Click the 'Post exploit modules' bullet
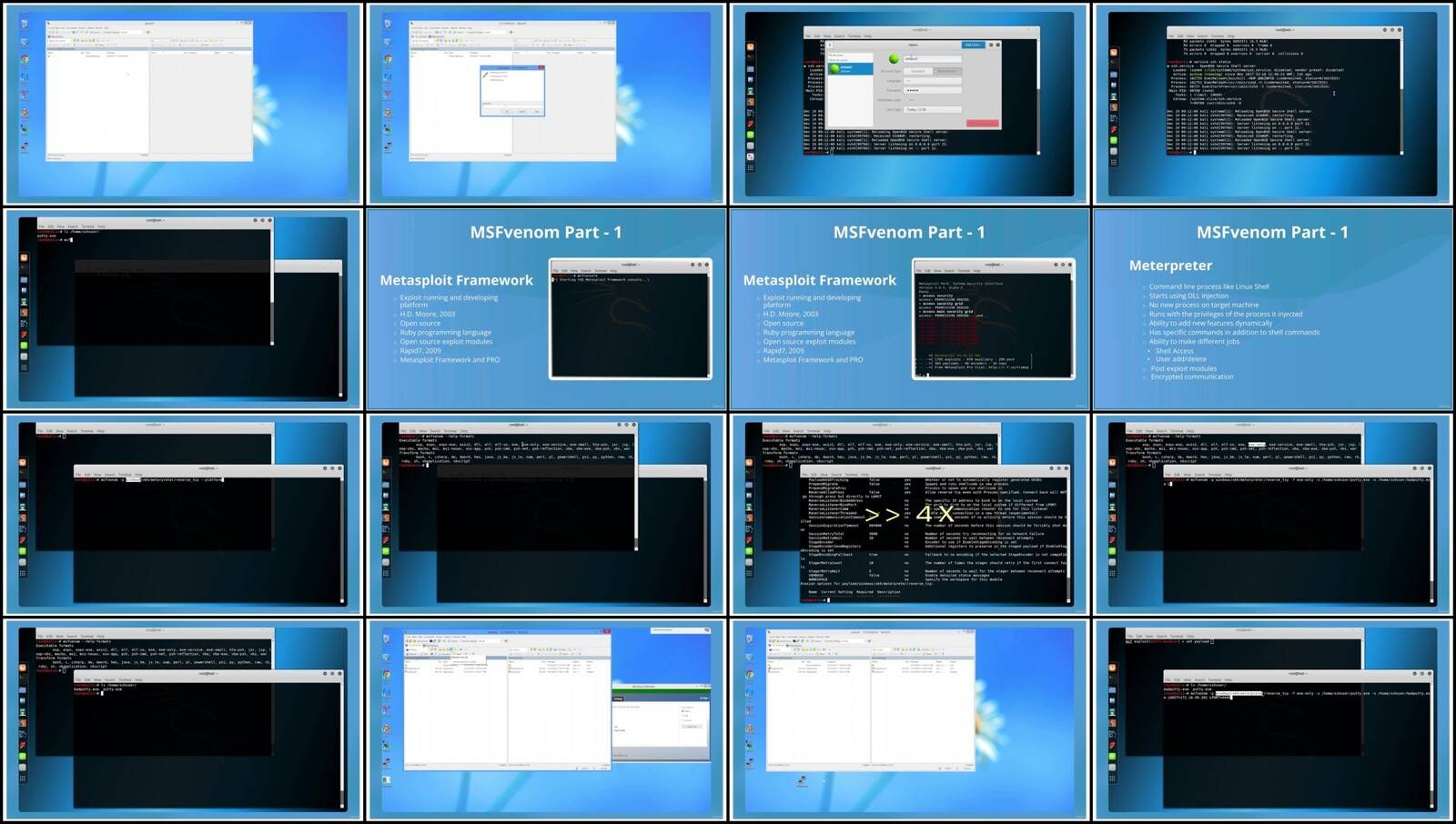Screen dimensions: 1456x824 pos(1183,368)
